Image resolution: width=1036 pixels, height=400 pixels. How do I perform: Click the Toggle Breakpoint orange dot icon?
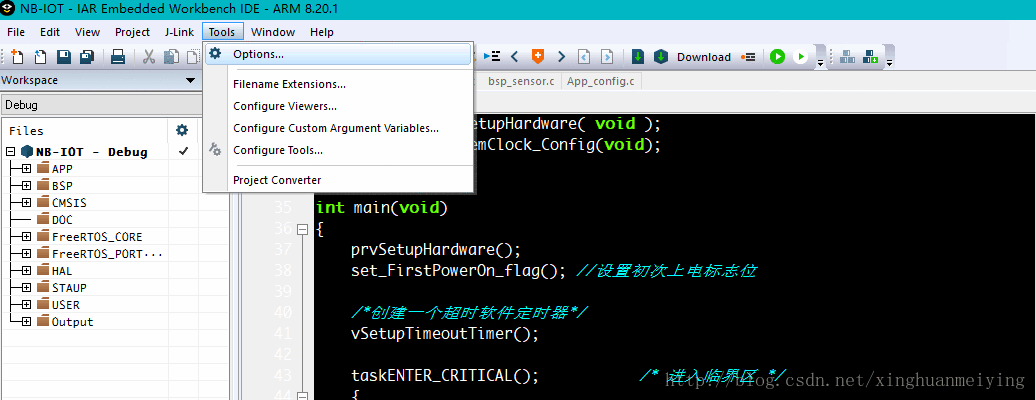tap(748, 57)
